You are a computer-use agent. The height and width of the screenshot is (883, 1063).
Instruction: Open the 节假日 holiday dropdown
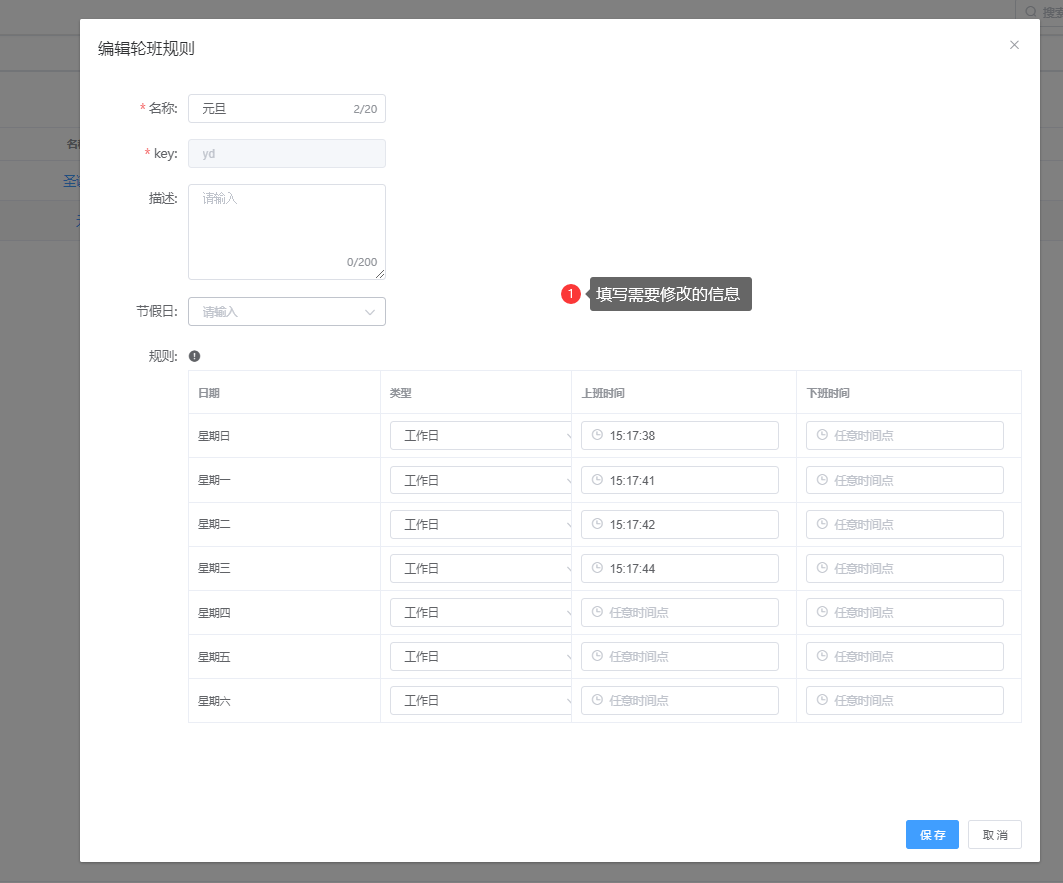pos(286,312)
